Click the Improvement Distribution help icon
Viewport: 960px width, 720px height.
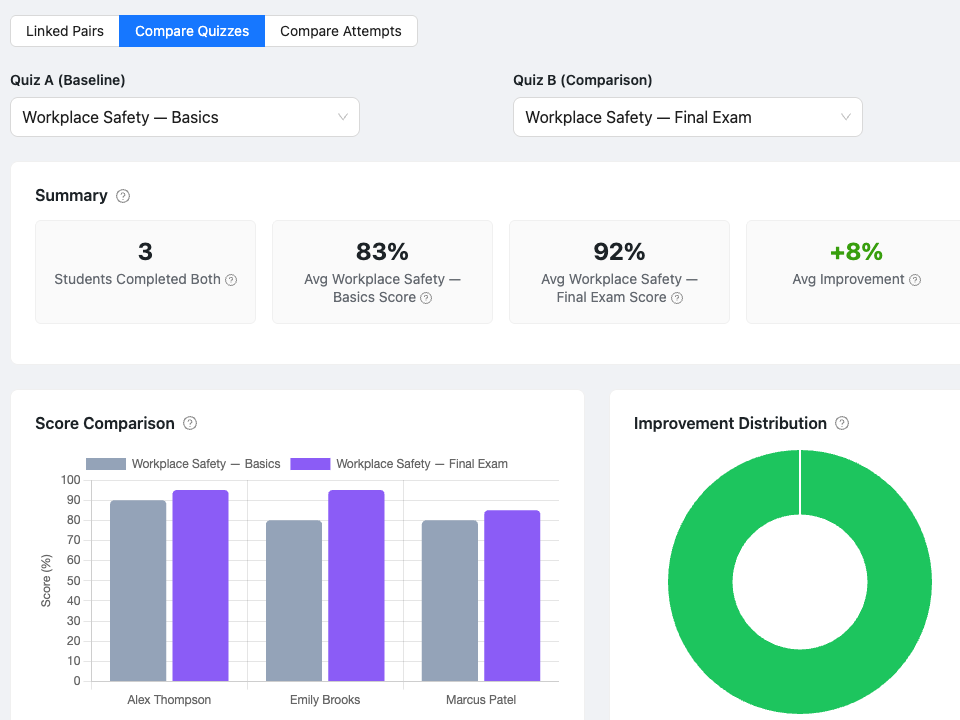pos(842,423)
